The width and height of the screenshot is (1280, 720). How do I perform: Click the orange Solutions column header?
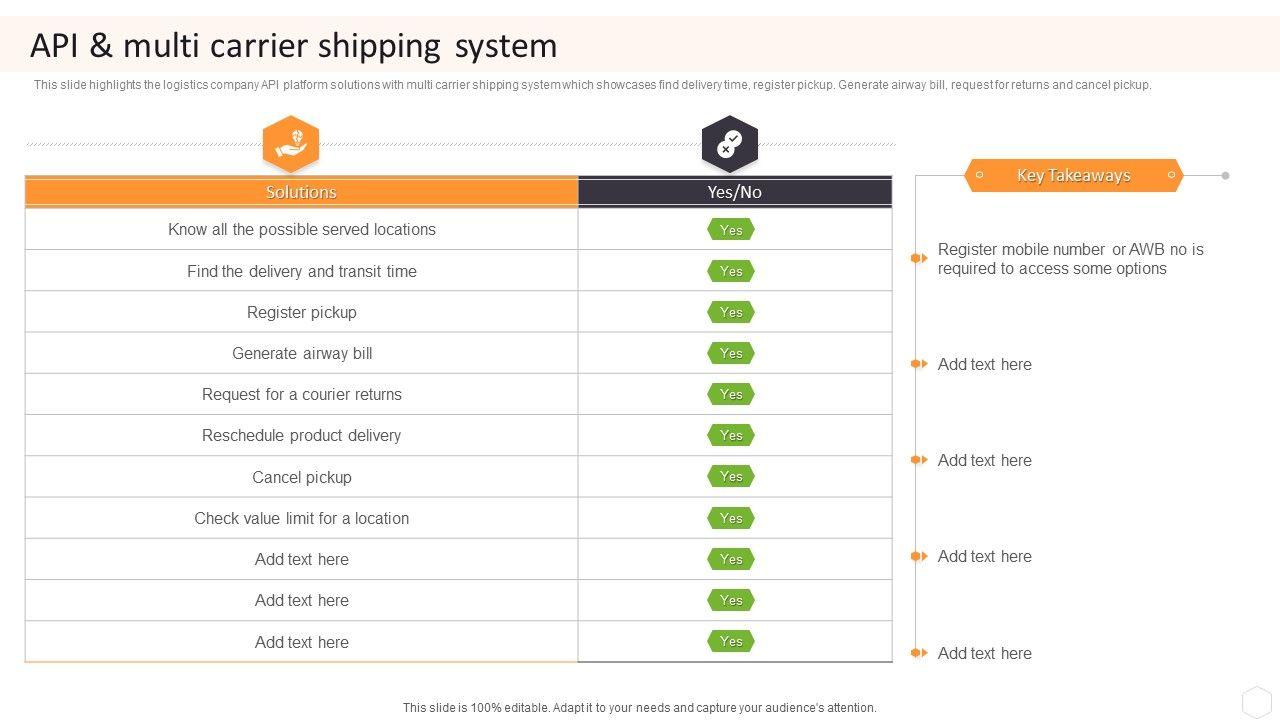point(301,192)
